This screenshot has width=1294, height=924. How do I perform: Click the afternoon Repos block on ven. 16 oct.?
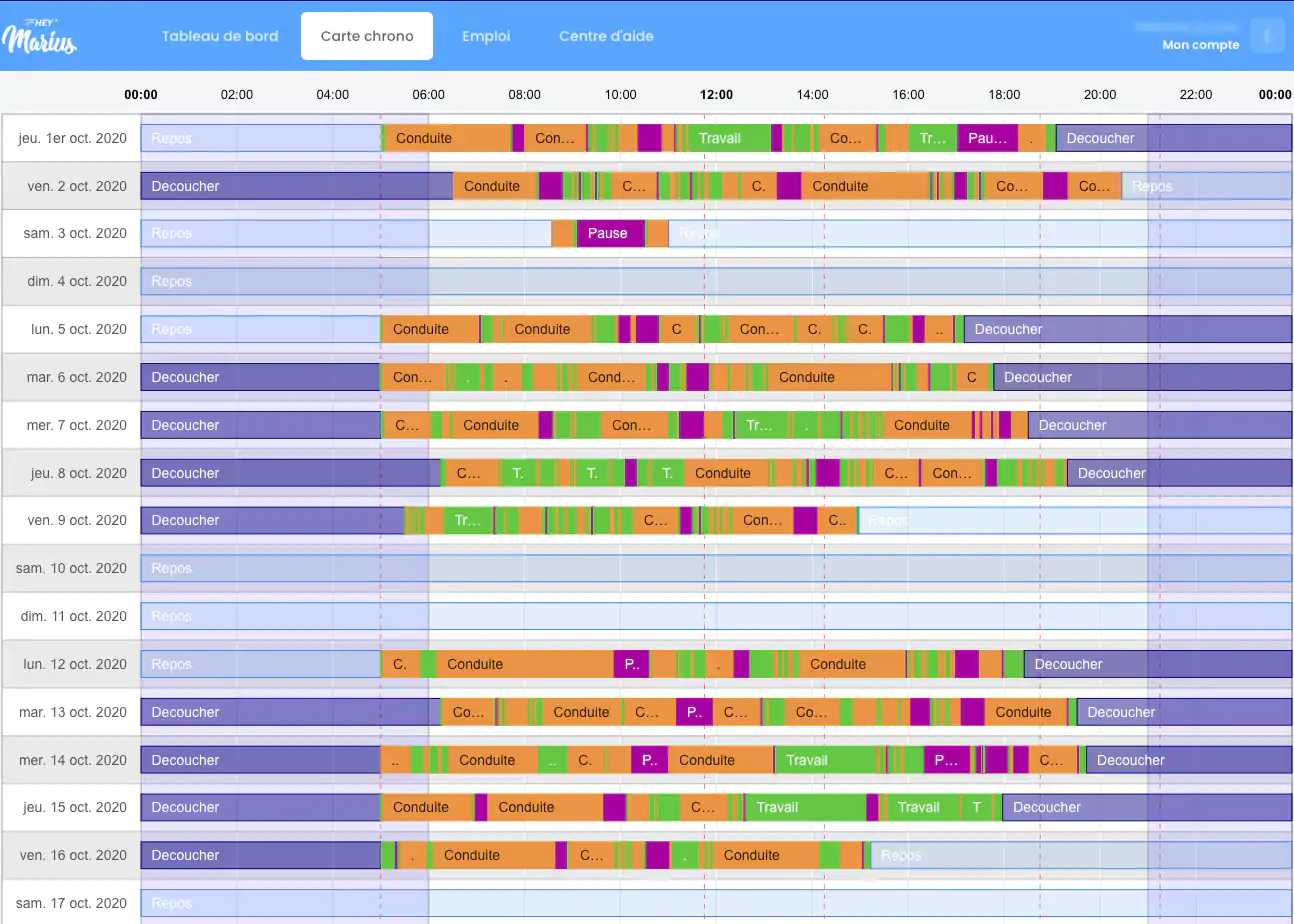(1081, 855)
